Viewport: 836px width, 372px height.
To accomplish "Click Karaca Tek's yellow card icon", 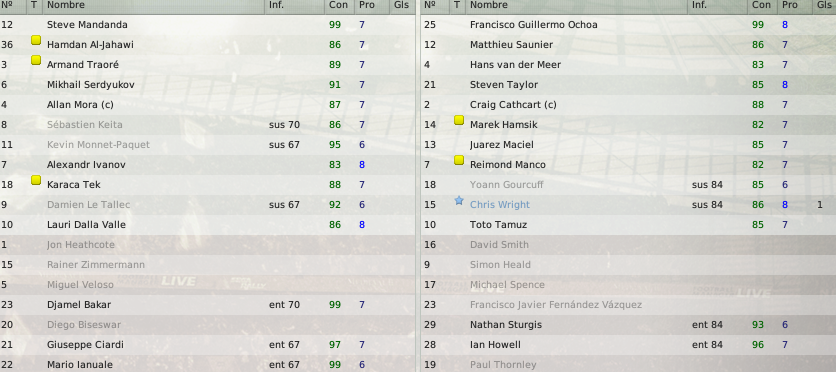I will click(x=36, y=180).
